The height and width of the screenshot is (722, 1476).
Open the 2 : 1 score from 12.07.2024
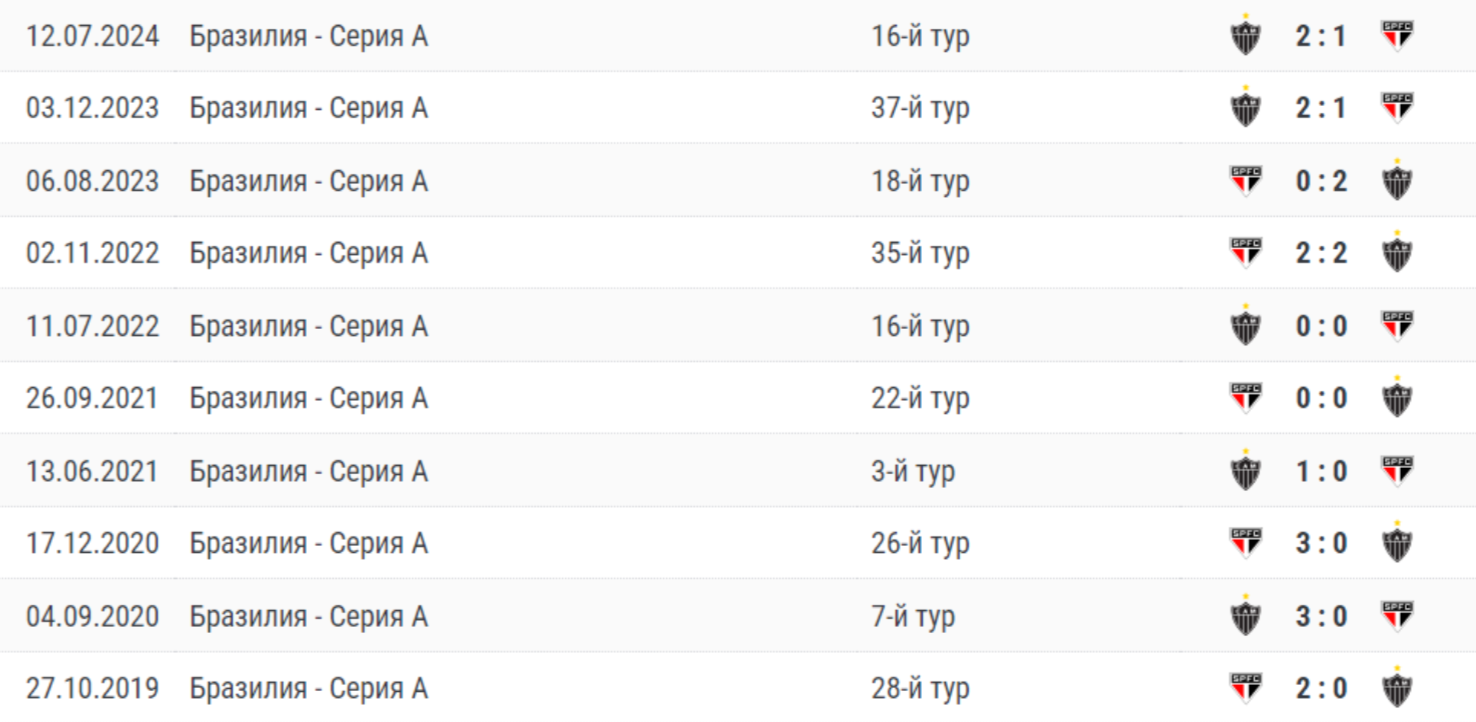(1321, 37)
